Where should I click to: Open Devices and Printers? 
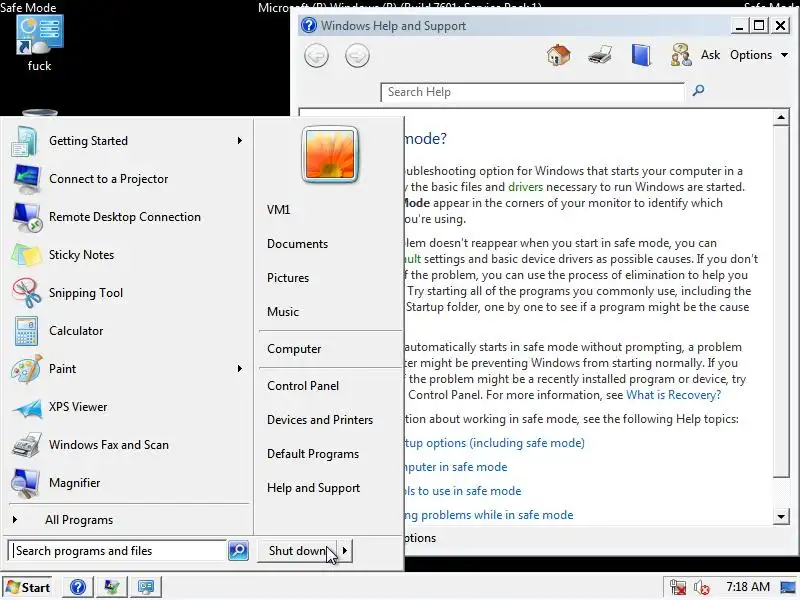coord(320,420)
